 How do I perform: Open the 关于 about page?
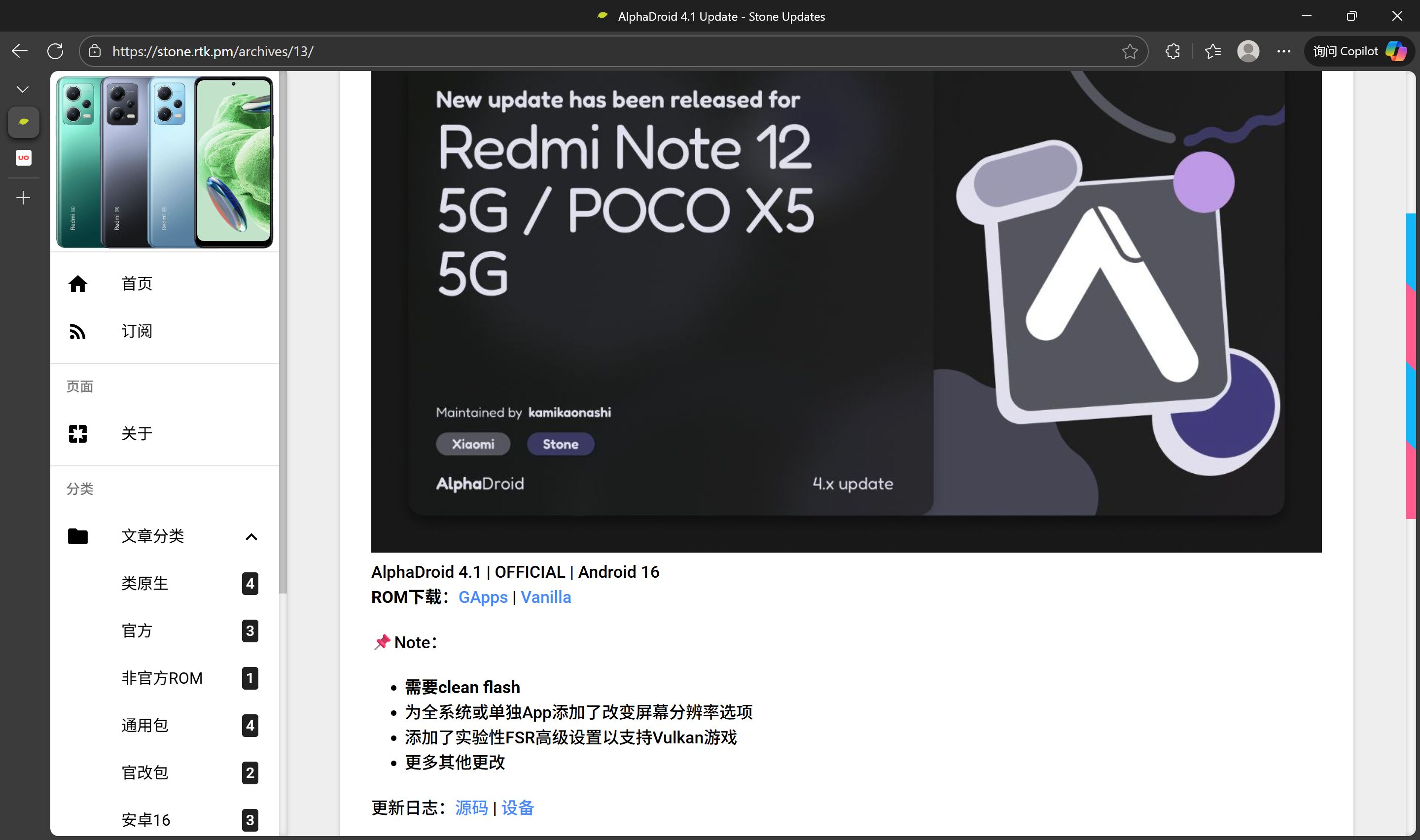(x=137, y=434)
